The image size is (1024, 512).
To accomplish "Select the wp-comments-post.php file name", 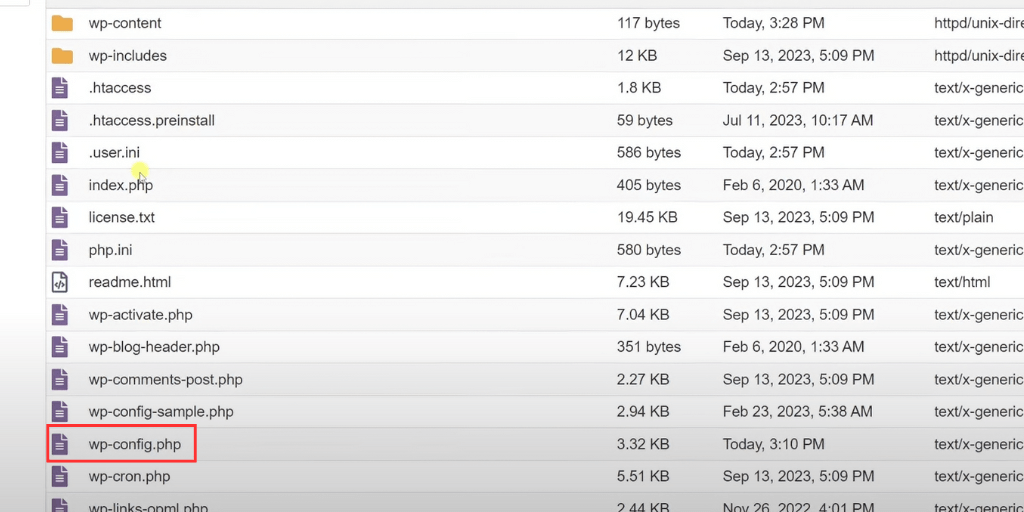I will (165, 379).
